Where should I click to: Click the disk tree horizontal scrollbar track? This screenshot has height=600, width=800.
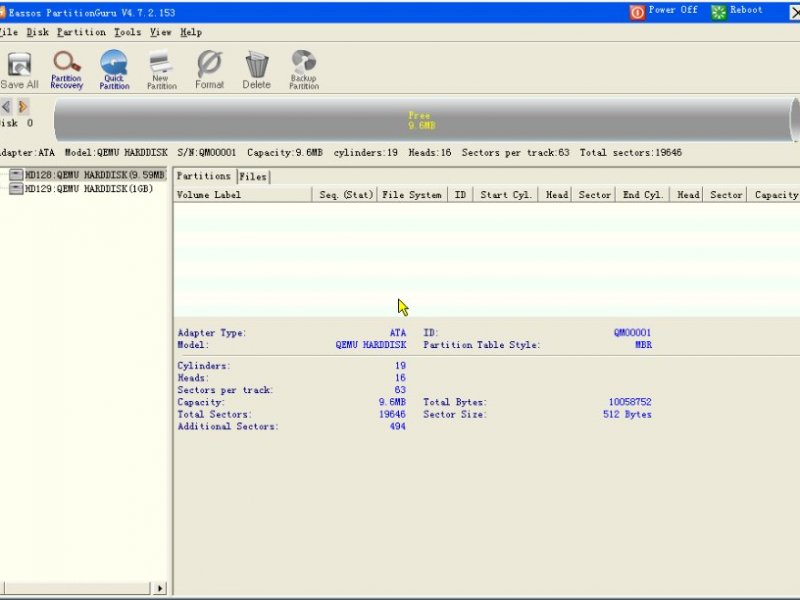click(x=76, y=588)
